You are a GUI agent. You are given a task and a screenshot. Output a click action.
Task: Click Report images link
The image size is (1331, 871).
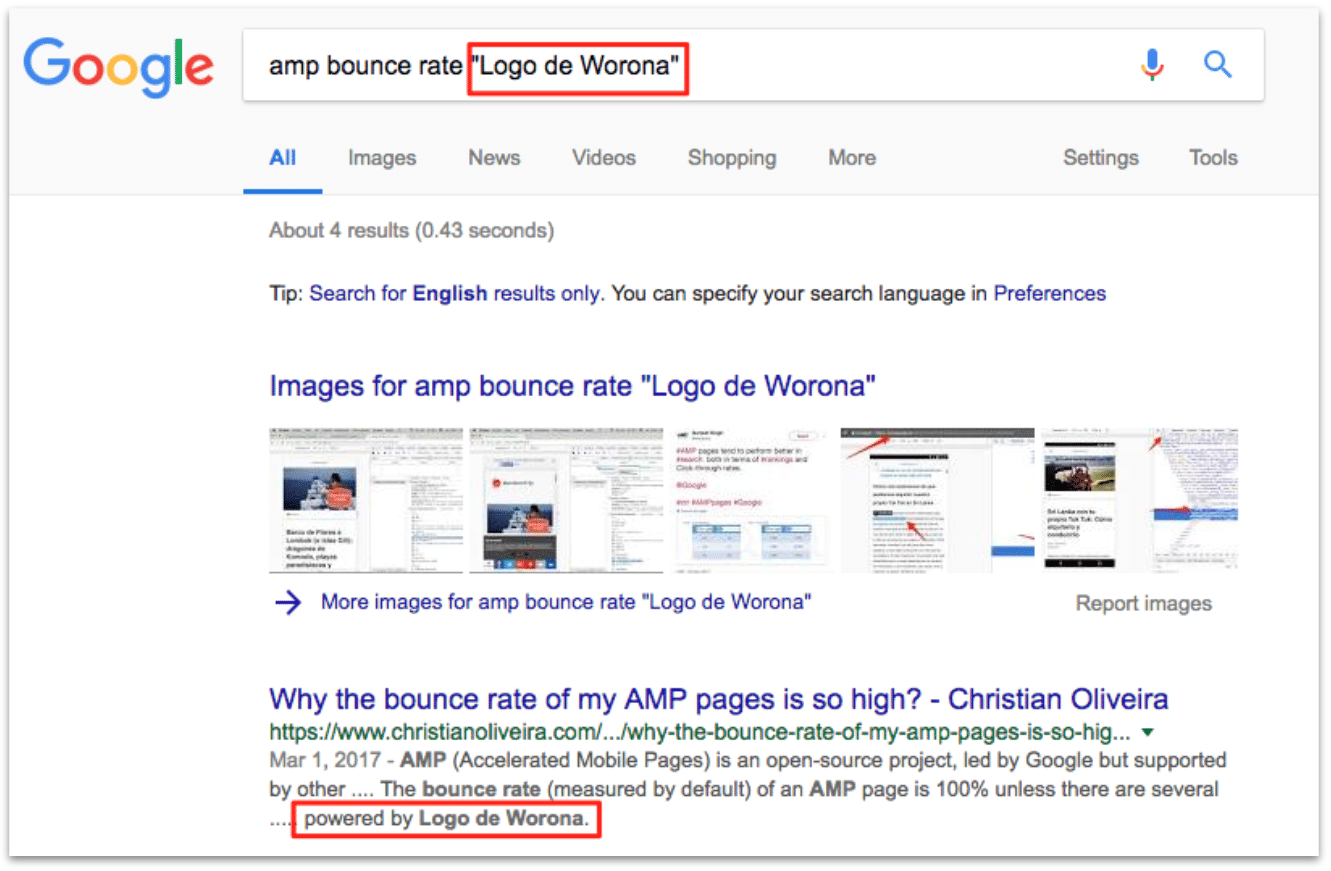point(1144,603)
